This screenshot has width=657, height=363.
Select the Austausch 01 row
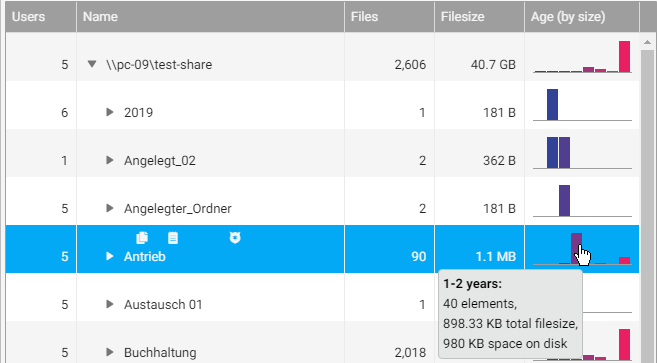322,297
